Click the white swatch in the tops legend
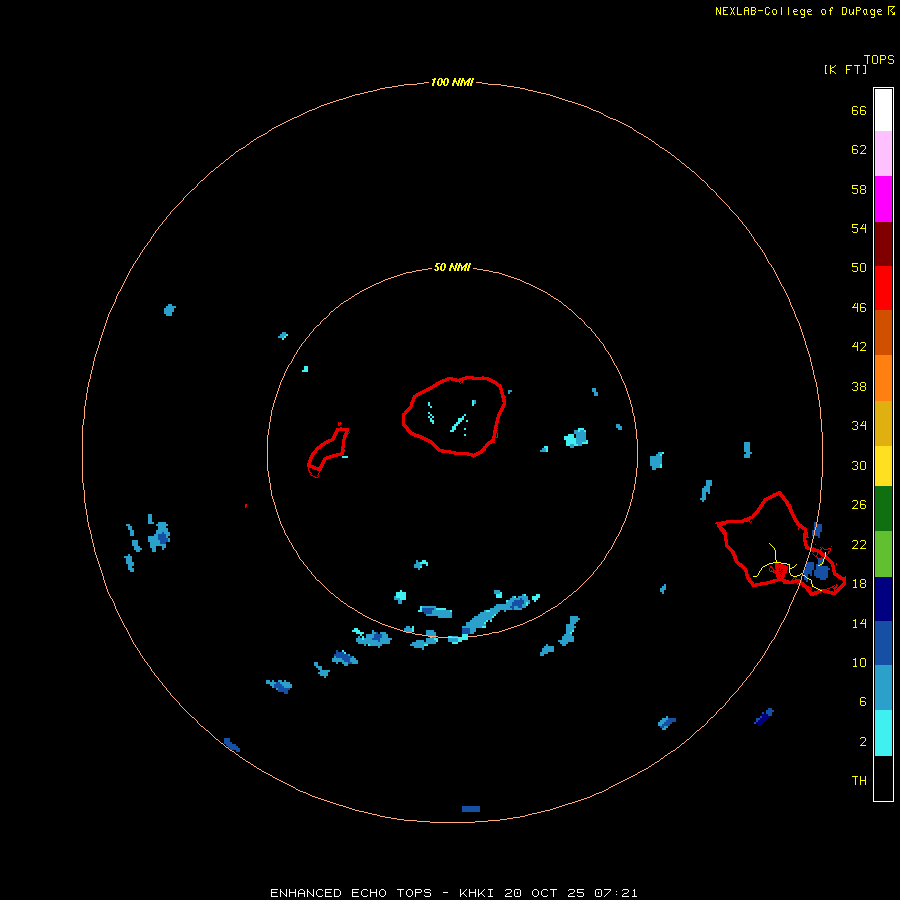 (x=883, y=110)
